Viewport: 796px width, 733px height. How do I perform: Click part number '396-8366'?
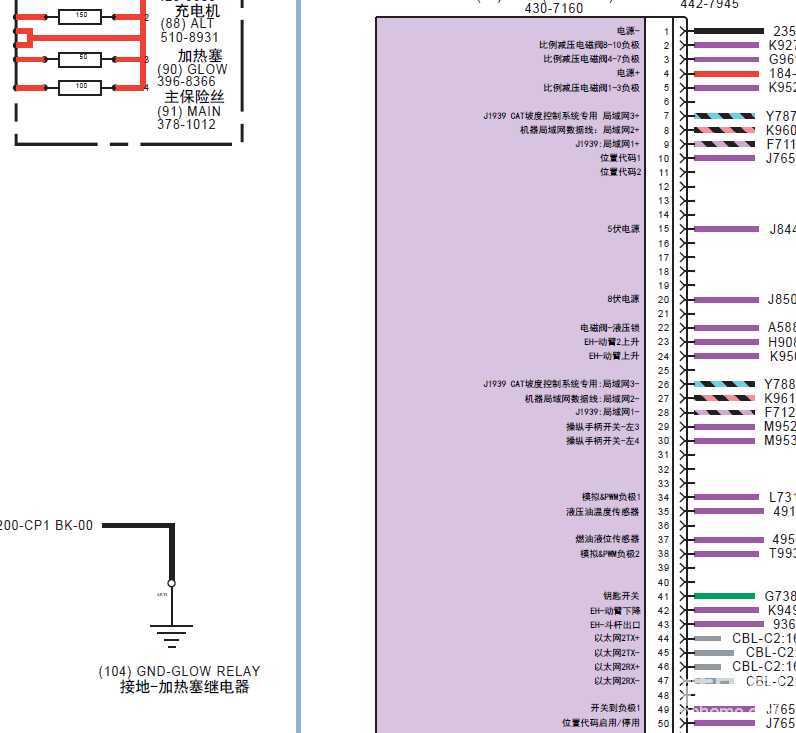186,82
